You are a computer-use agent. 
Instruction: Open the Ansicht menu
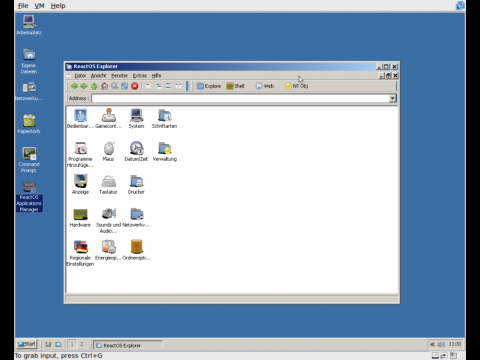tap(98, 76)
